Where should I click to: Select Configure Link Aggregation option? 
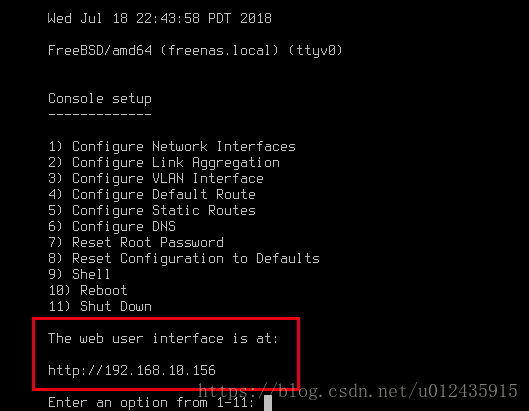click(x=164, y=163)
